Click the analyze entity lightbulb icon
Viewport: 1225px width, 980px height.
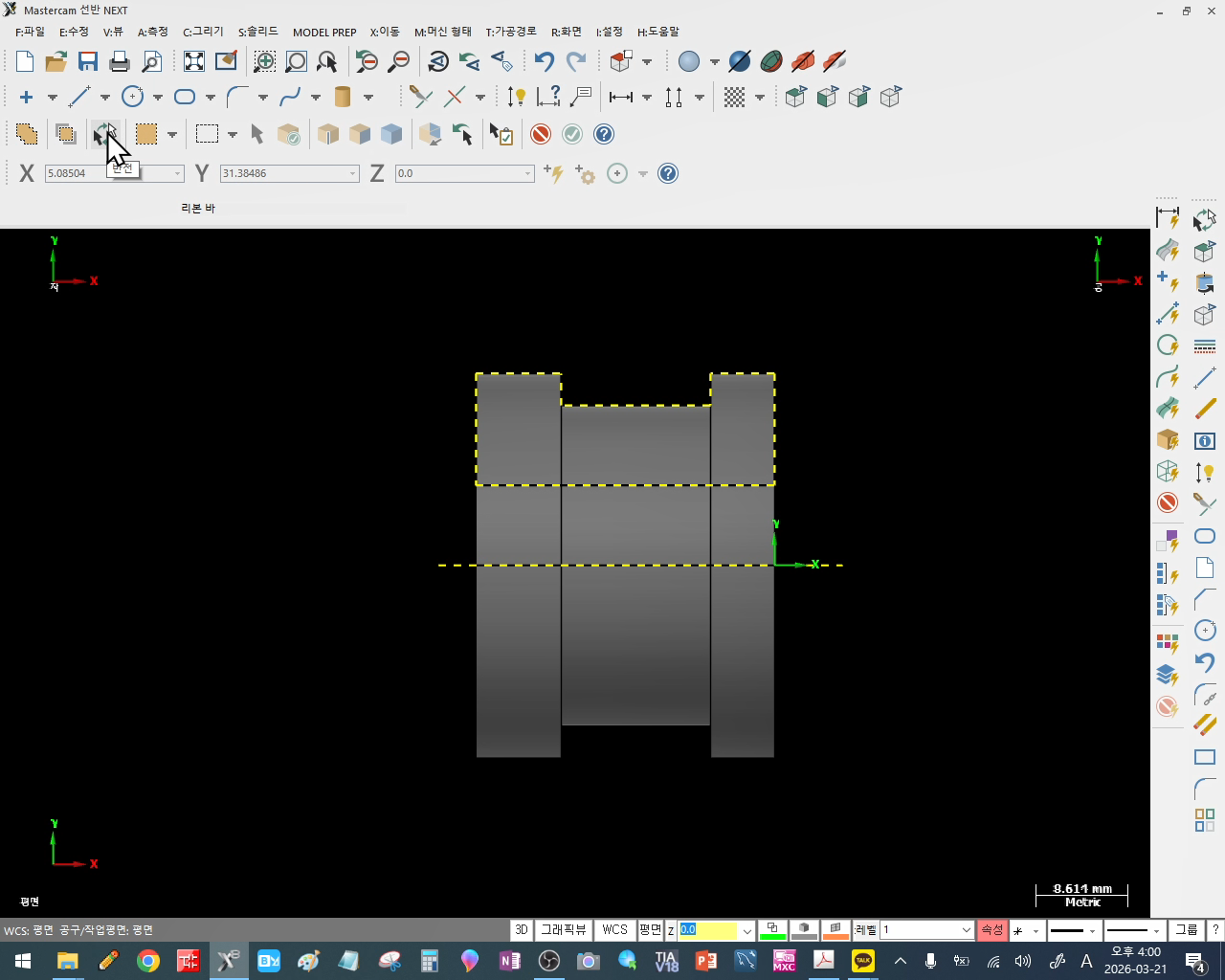click(517, 97)
